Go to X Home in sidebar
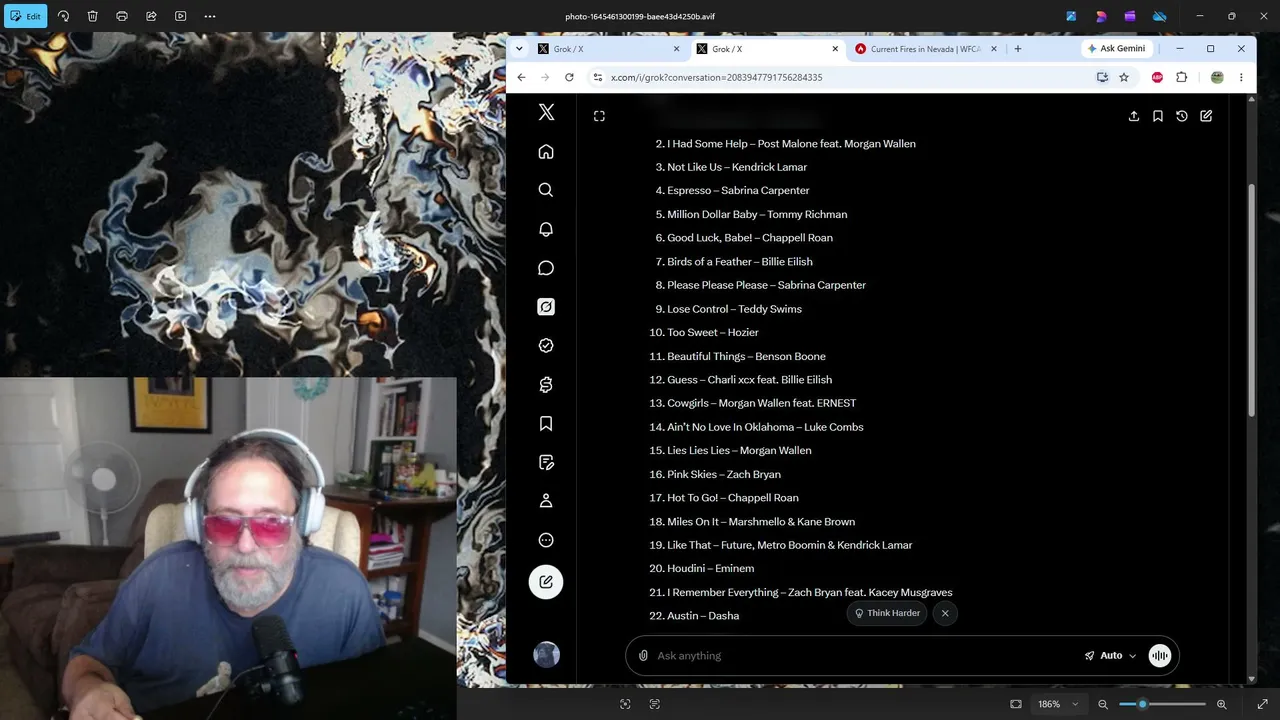Image resolution: width=1280 pixels, height=720 pixels. (546, 151)
